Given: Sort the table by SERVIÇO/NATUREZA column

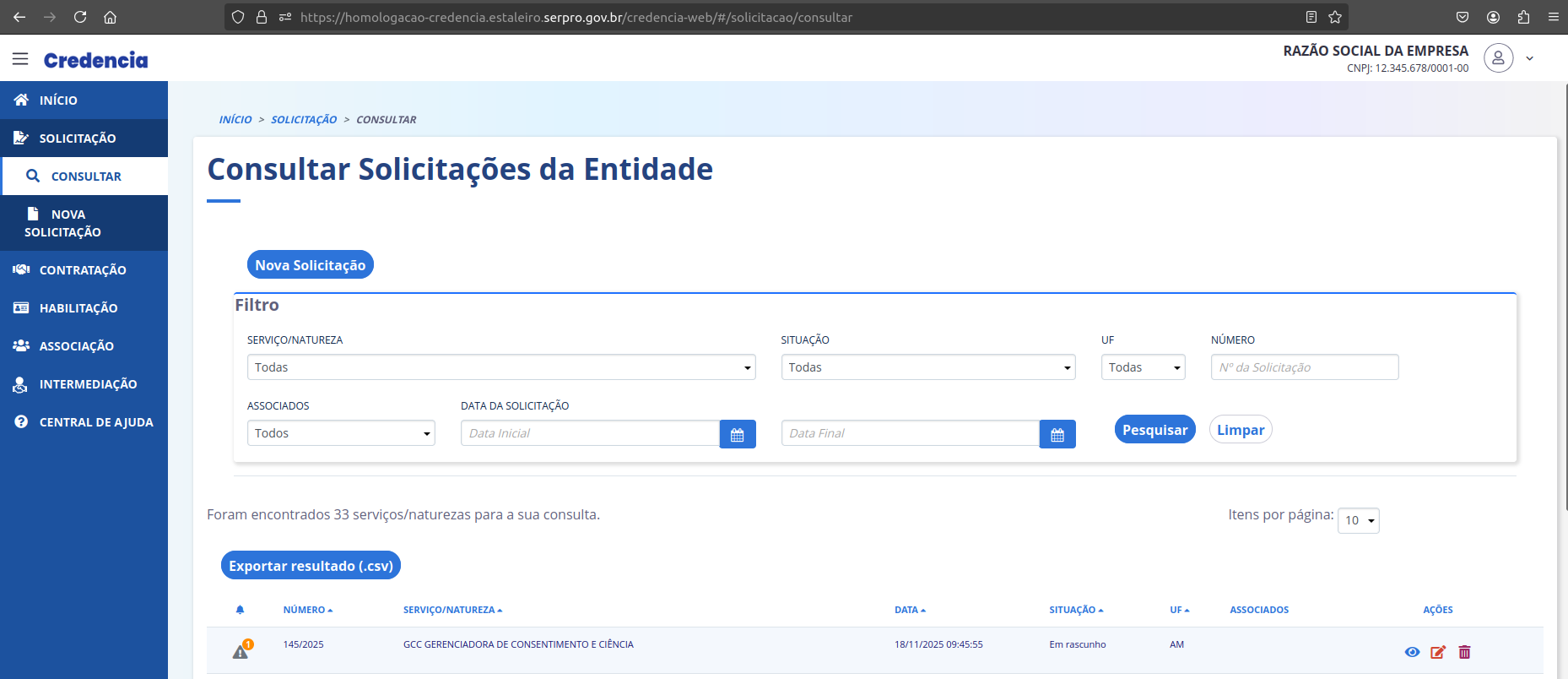Looking at the screenshot, I should pos(452,610).
